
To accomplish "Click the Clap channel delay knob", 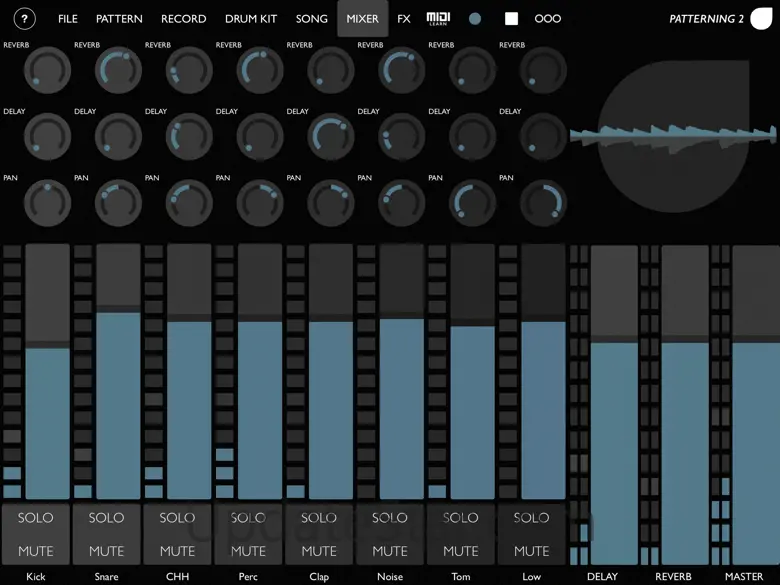I will 331,137.
